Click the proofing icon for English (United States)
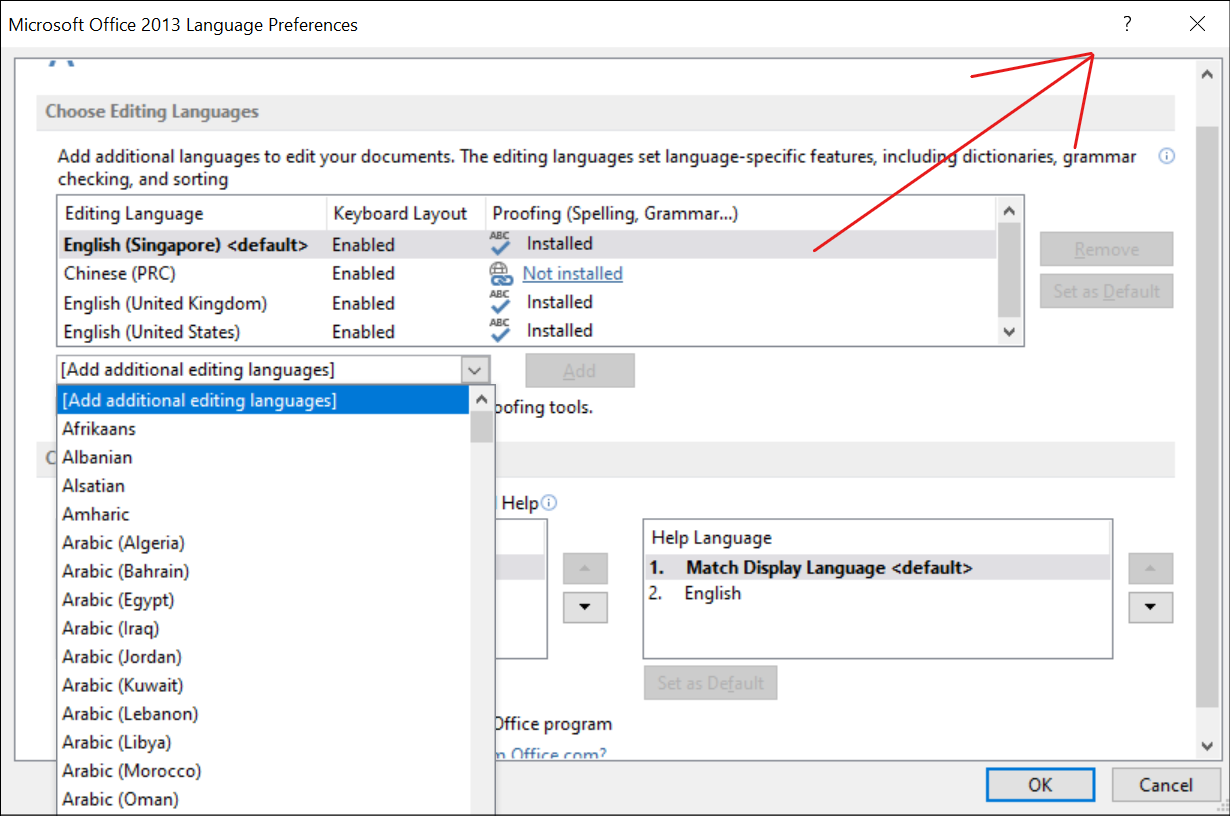 (500, 330)
